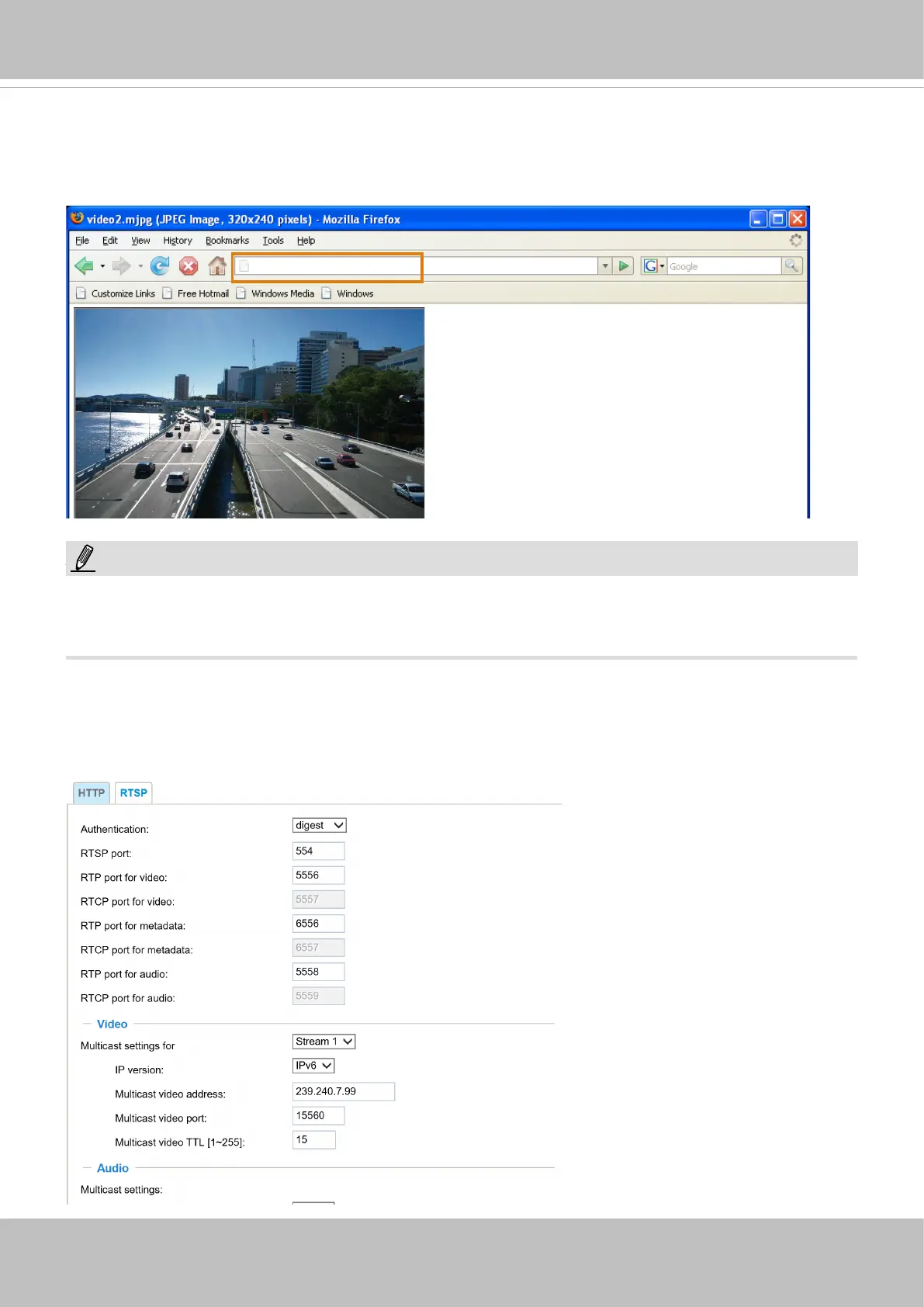Open the File menu
The height and width of the screenshot is (1307, 924).
point(82,241)
